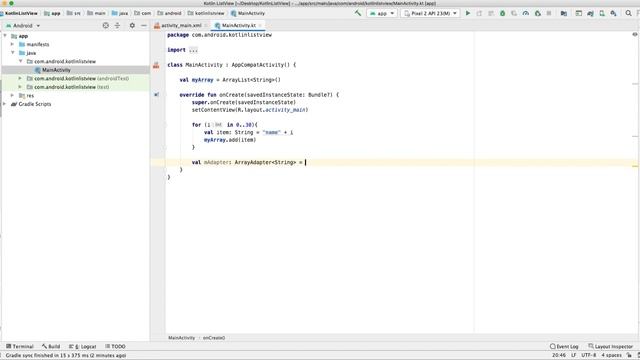
Task: Click the class gutter icon beside MainActivity
Action: click(x=156, y=65)
